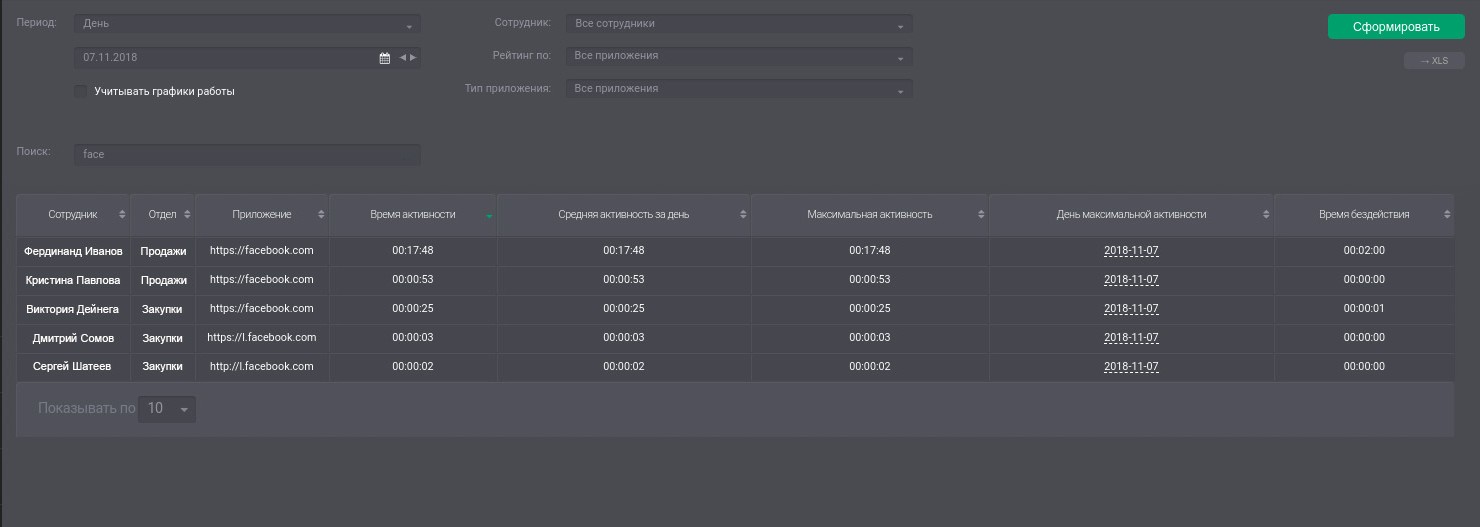Sort by Отдел column arrows
Viewport: 1480px width, 527px height.
coord(187,215)
